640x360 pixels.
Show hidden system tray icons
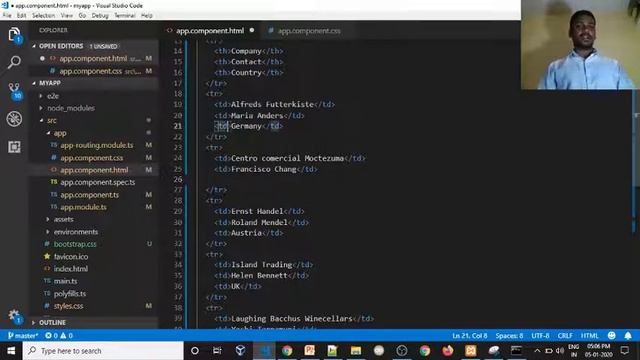click(x=537, y=351)
